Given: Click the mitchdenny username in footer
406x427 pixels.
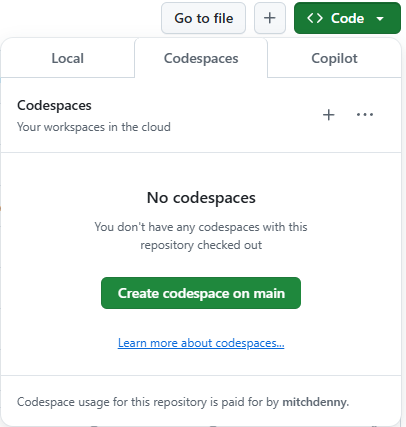Looking at the screenshot, I should click(x=315, y=402).
